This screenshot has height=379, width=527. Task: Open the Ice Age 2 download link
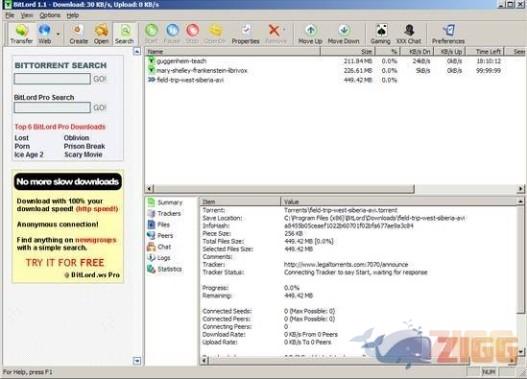(x=29, y=155)
